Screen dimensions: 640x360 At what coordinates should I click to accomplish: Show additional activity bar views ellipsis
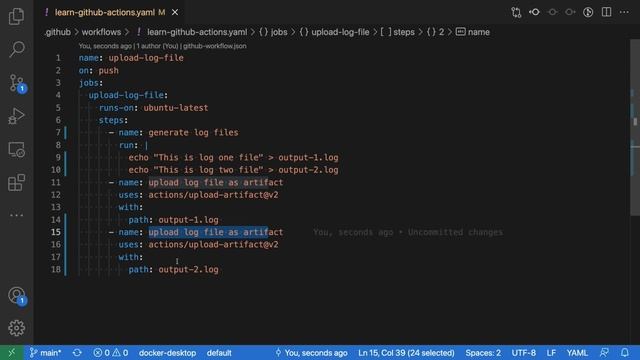tap(16, 215)
